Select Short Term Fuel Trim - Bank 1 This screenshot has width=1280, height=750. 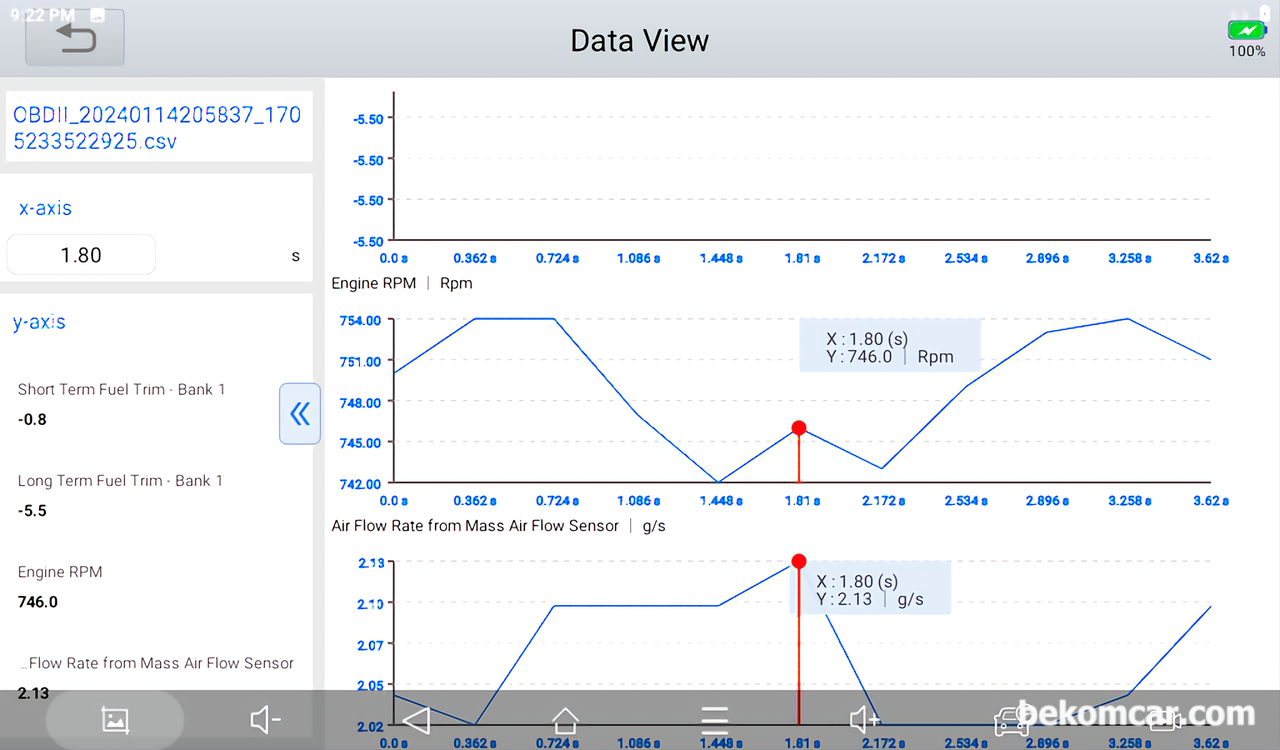click(121, 389)
